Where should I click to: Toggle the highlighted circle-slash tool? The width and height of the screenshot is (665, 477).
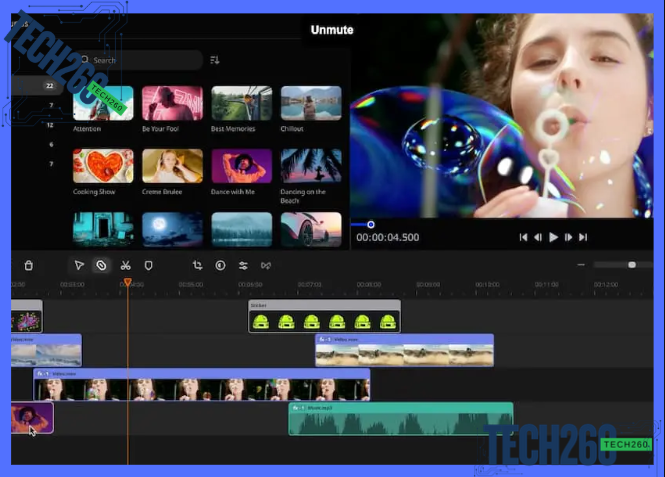(101, 265)
